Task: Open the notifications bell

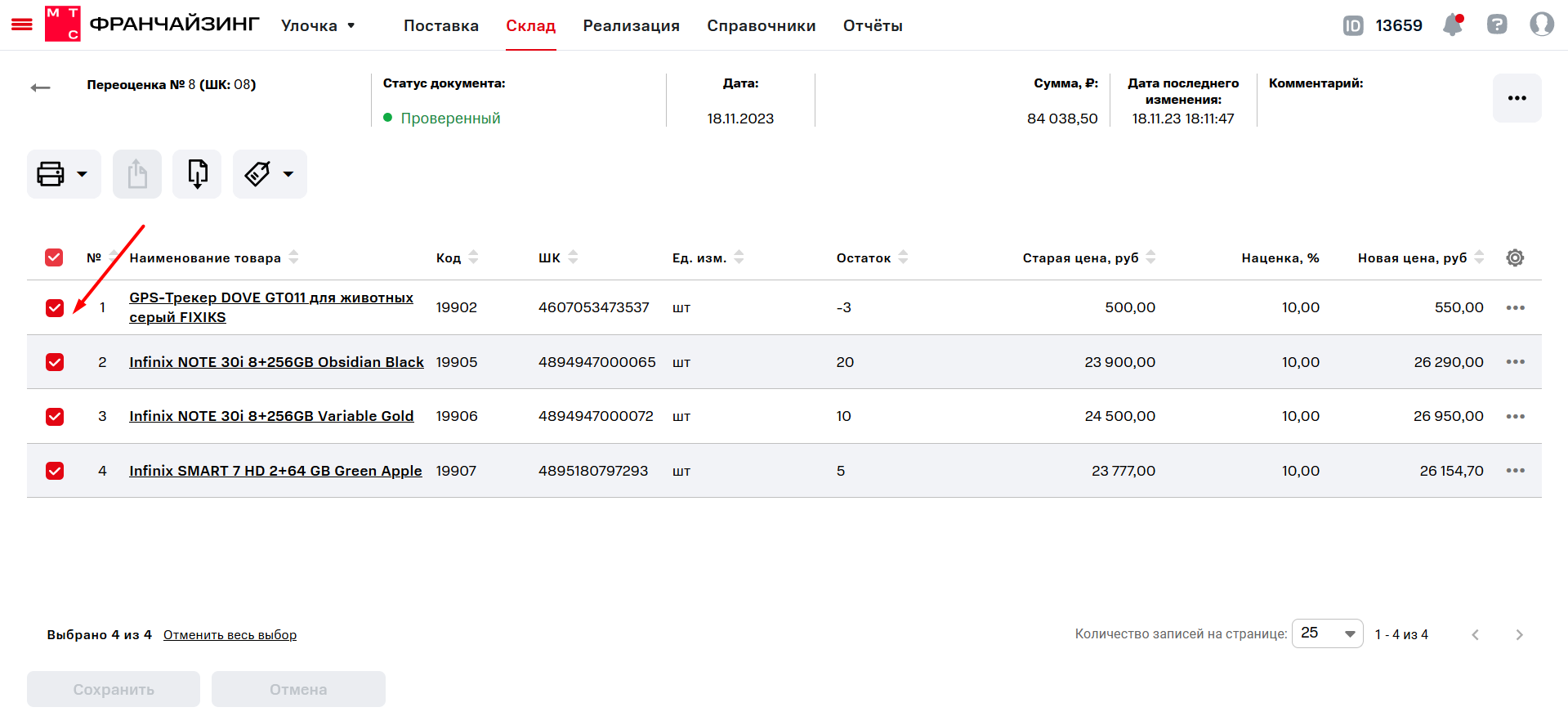Action: click(x=1453, y=25)
